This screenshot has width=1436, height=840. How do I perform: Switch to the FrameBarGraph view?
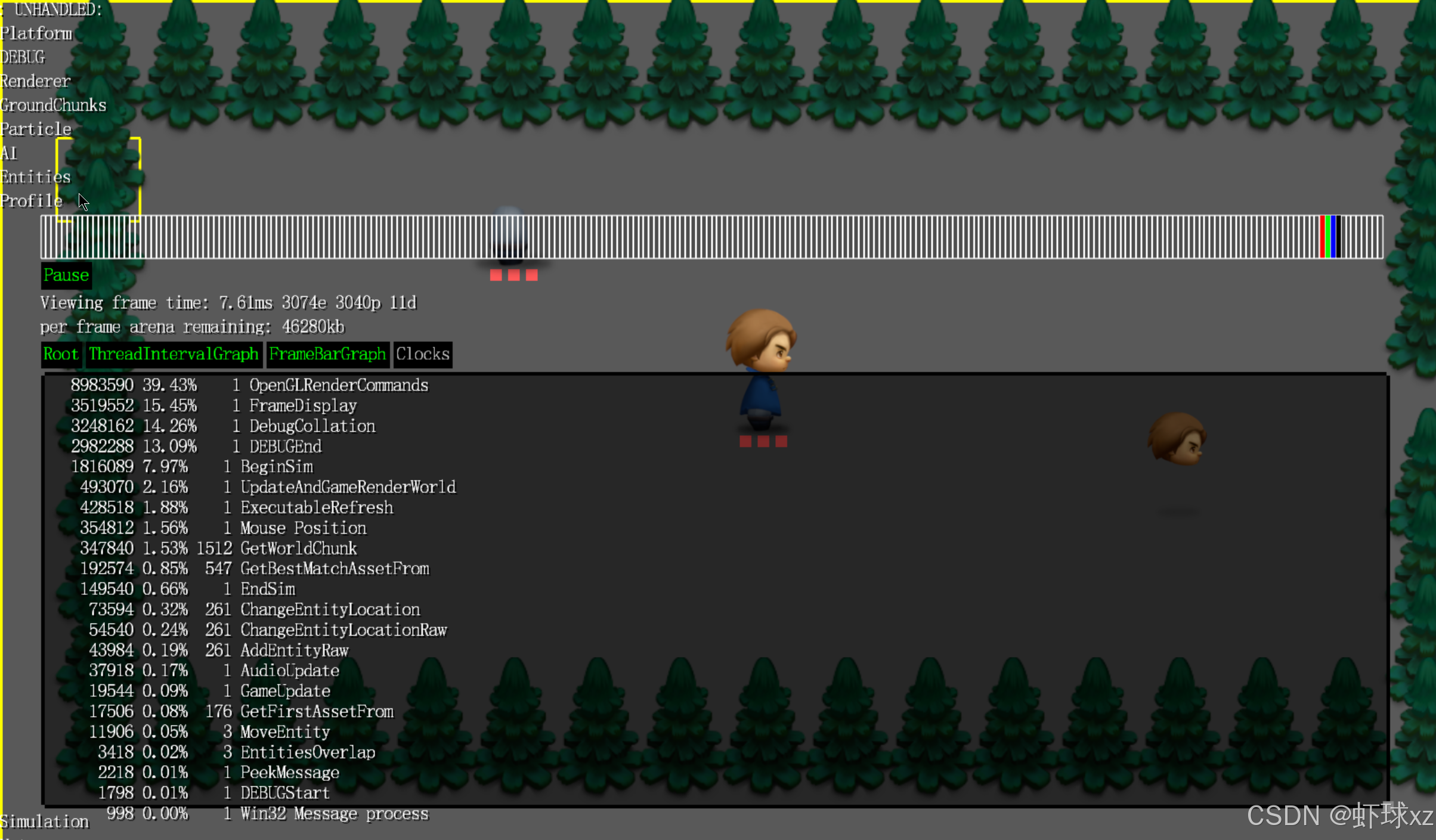pos(327,354)
